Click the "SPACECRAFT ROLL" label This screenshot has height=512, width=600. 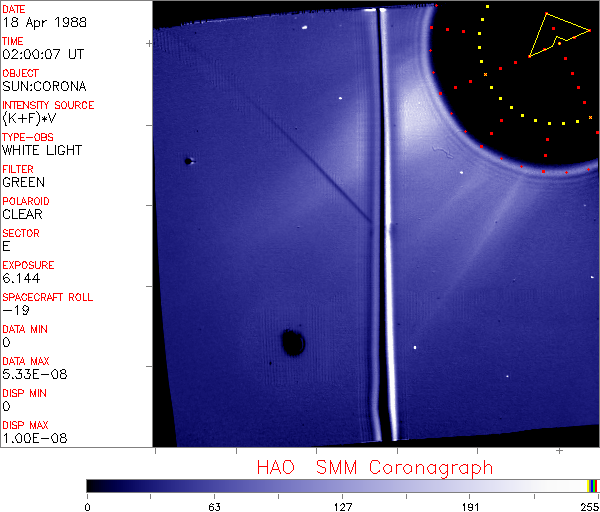pyautogui.click(x=48, y=297)
